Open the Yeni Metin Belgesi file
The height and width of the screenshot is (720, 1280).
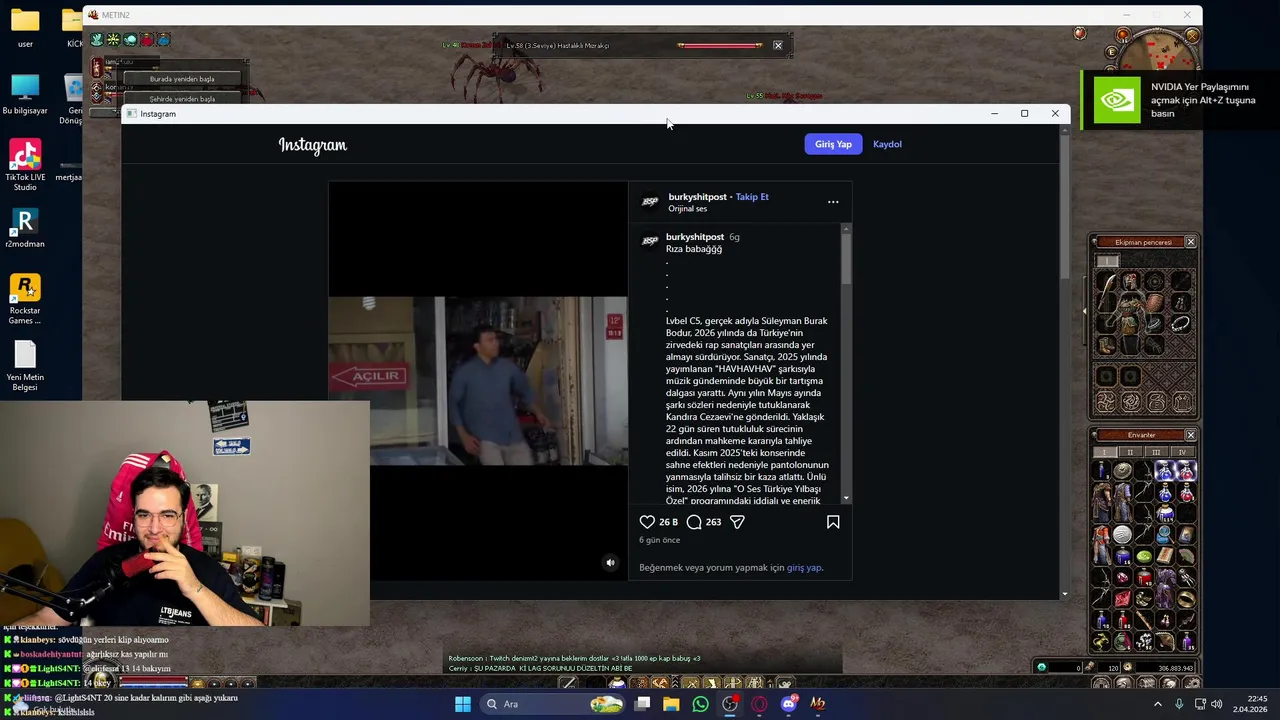25,367
